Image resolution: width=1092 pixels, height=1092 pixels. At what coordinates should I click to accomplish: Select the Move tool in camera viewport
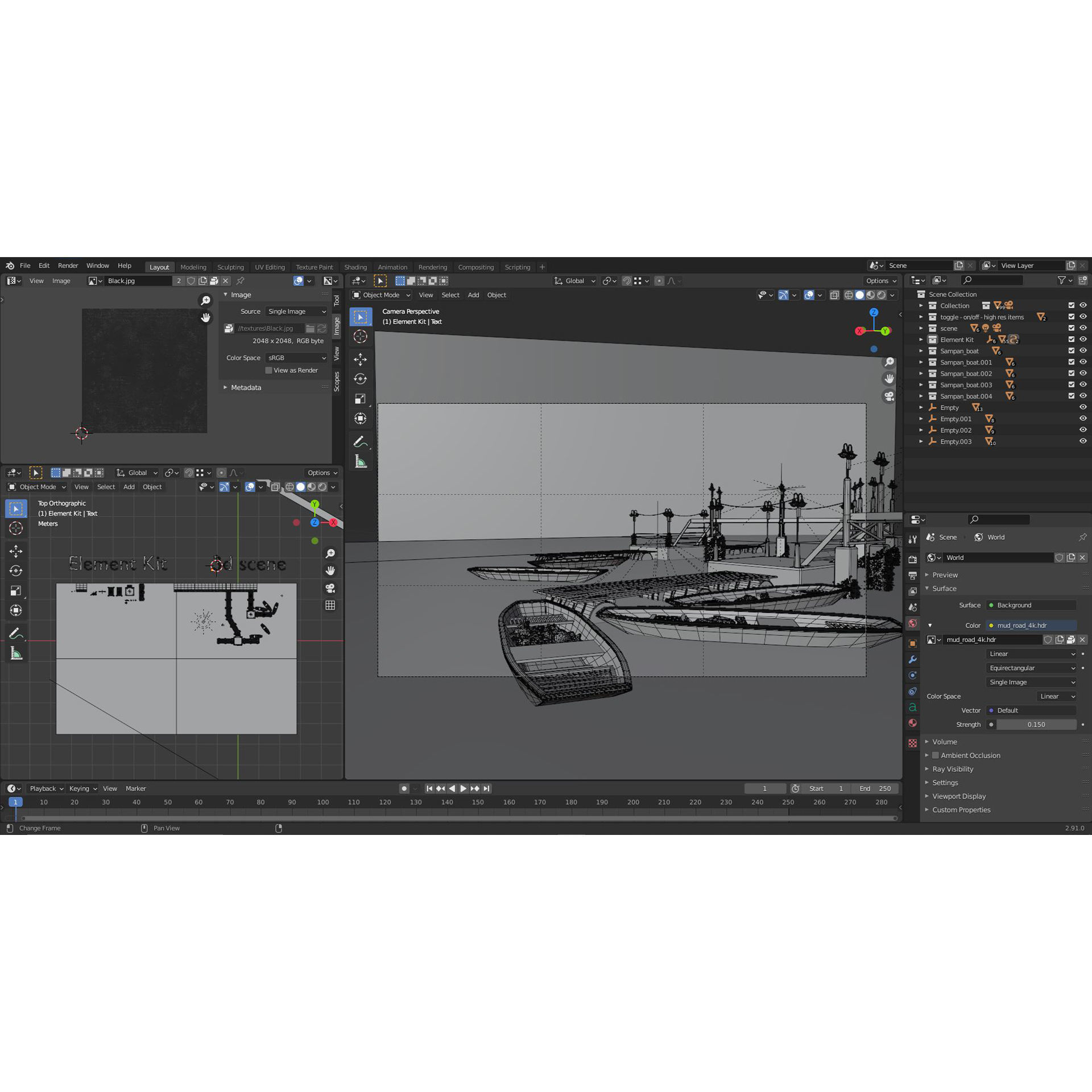[x=360, y=359]
